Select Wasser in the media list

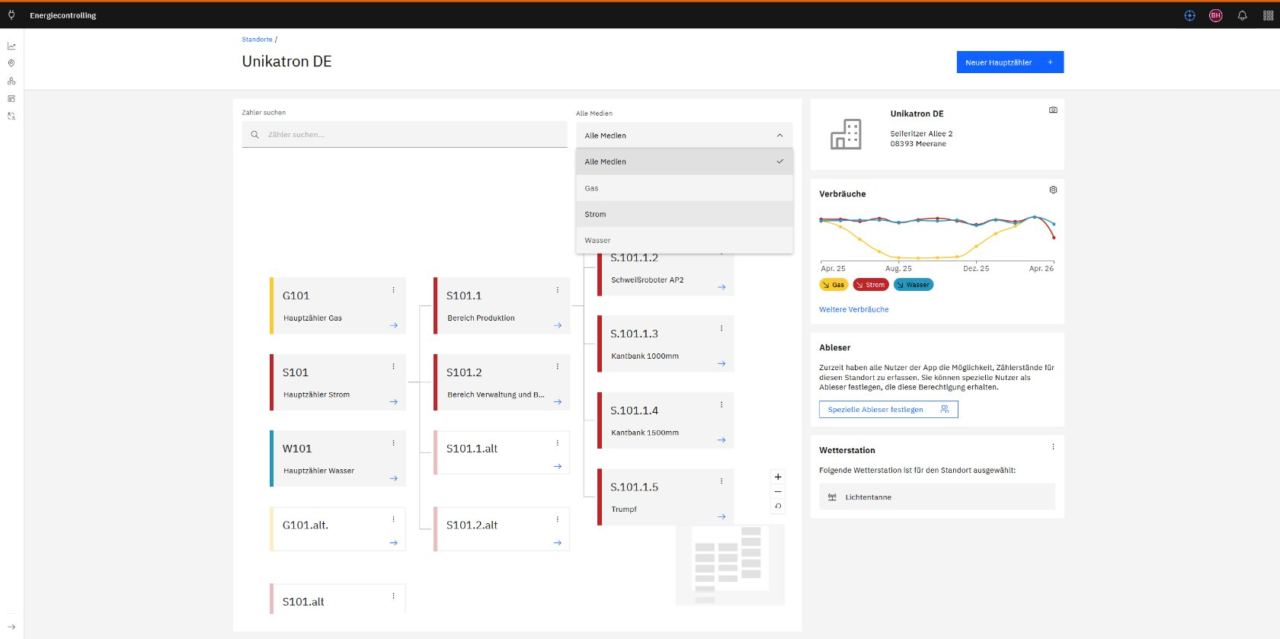[684, 240]
